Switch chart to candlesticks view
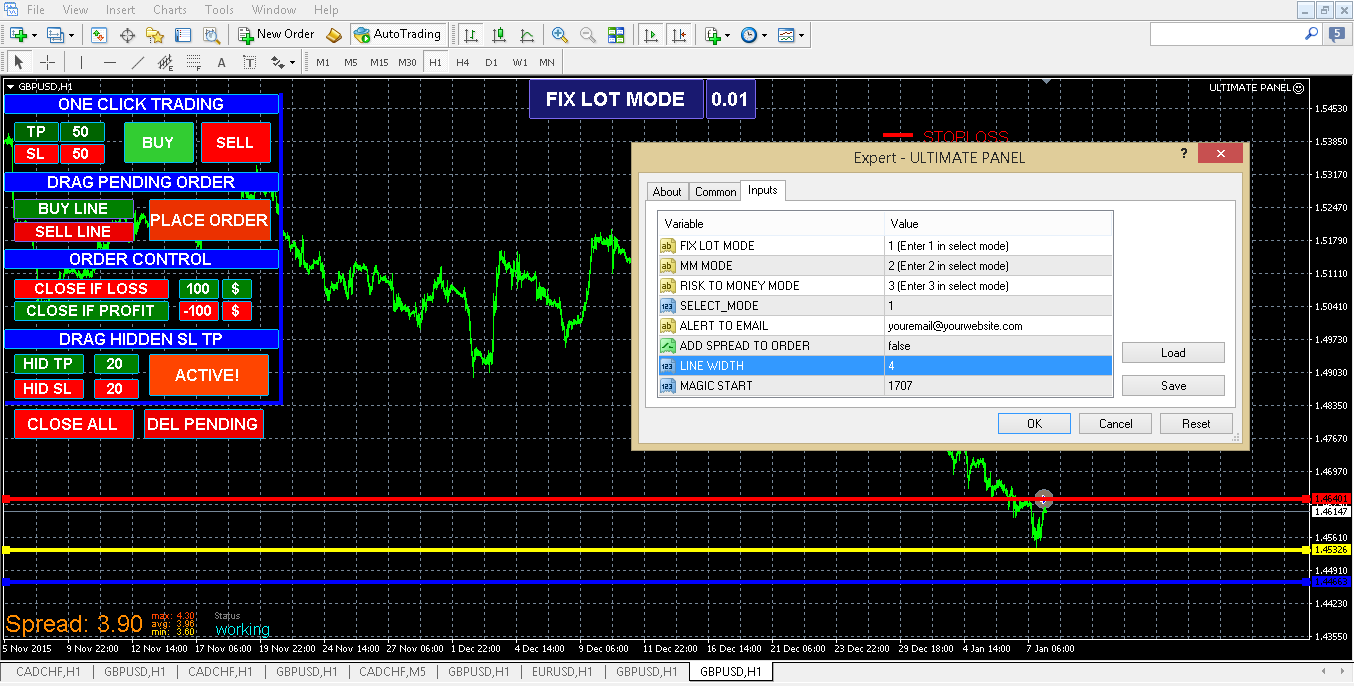Image resolution: width=1354 pixels, height=686 pixels. 498,35
